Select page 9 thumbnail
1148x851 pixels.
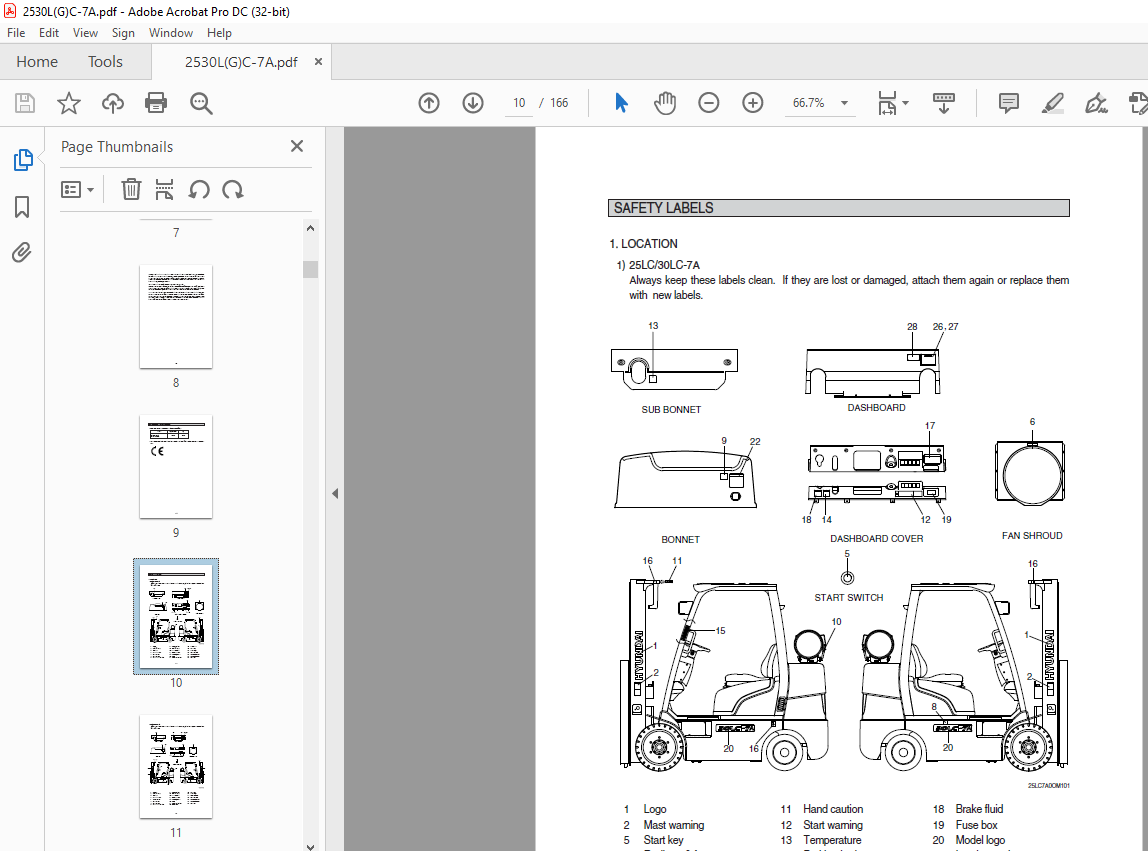176,467
